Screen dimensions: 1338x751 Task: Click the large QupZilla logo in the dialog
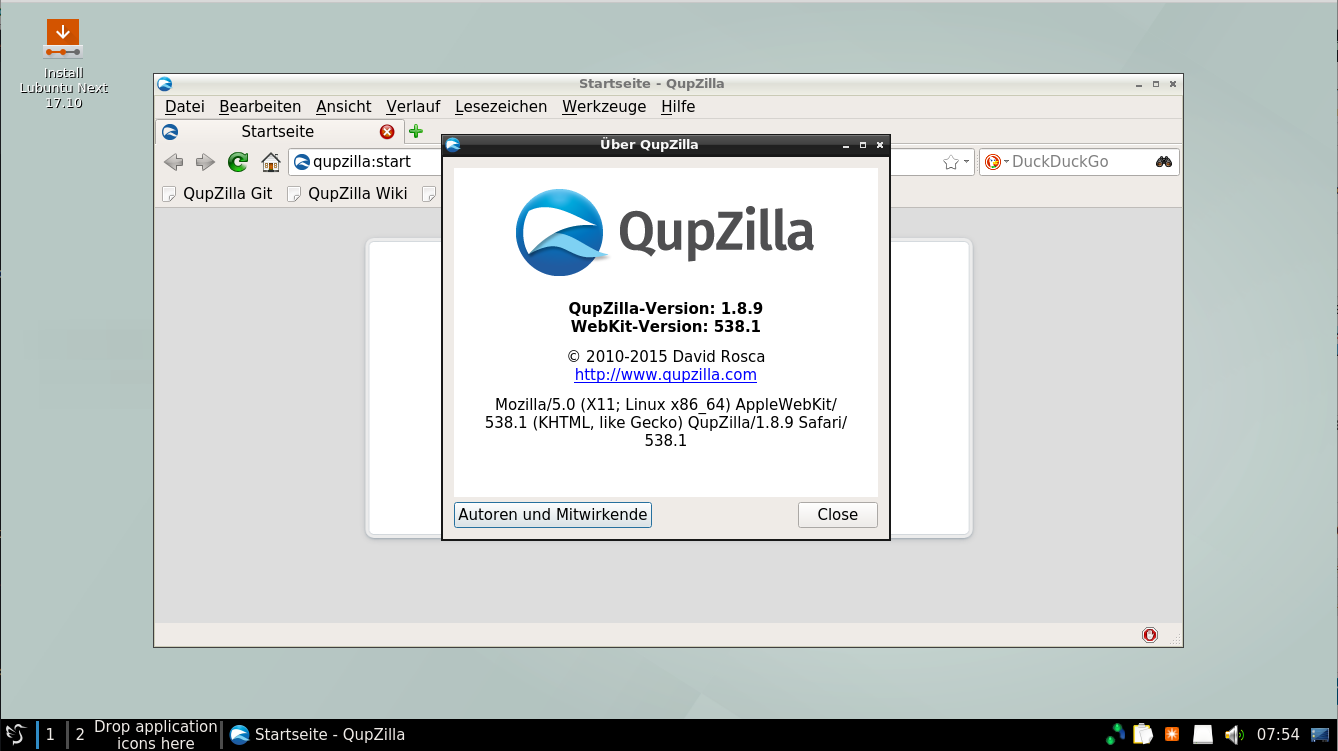665,233
